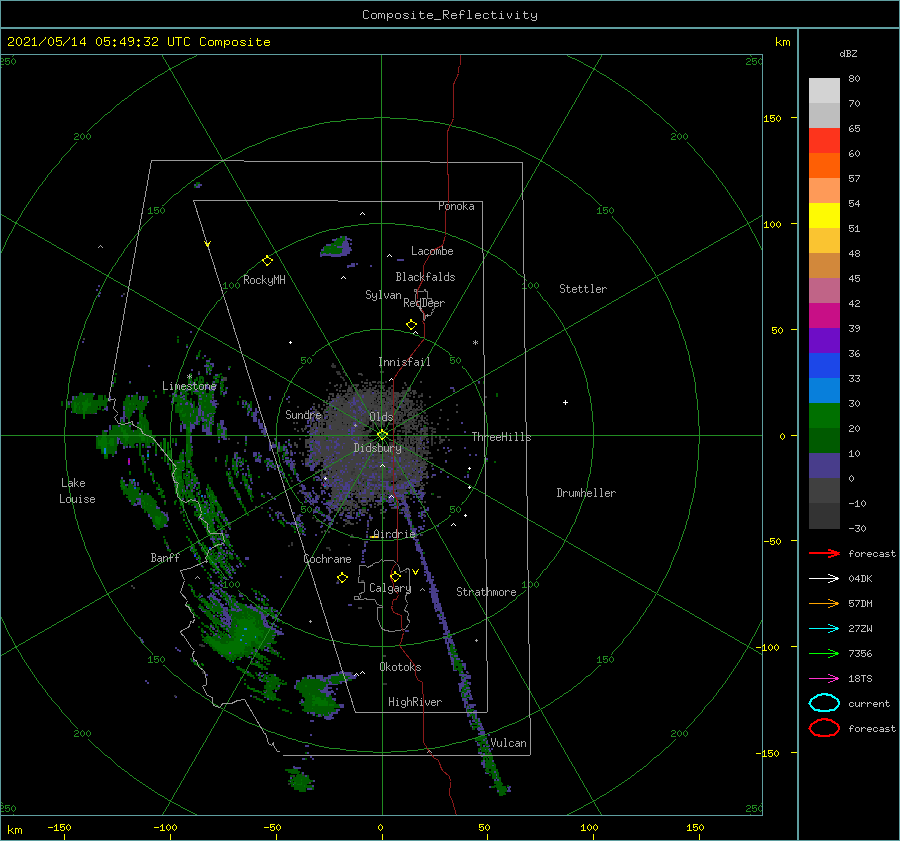Select the Didsbury label
Screen dimensions: 900x841
[377, 448]
